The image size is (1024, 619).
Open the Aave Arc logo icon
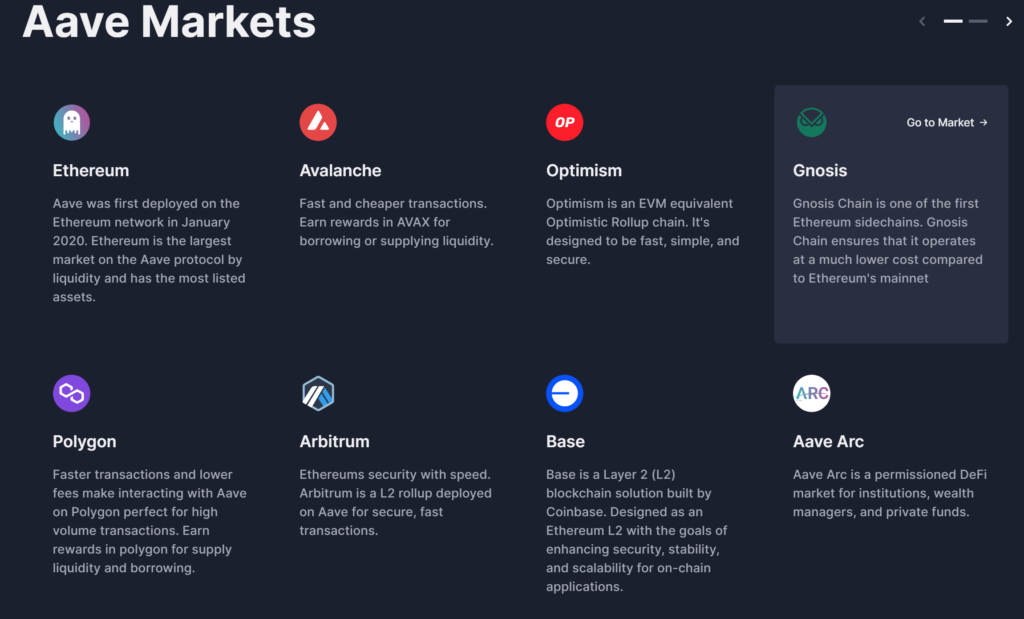click(811, 393)
